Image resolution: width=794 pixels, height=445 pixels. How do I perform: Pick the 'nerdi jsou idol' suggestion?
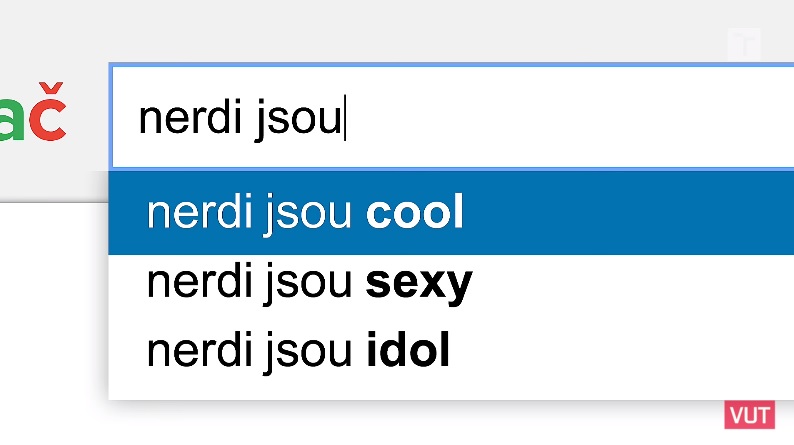pos(451,350)
